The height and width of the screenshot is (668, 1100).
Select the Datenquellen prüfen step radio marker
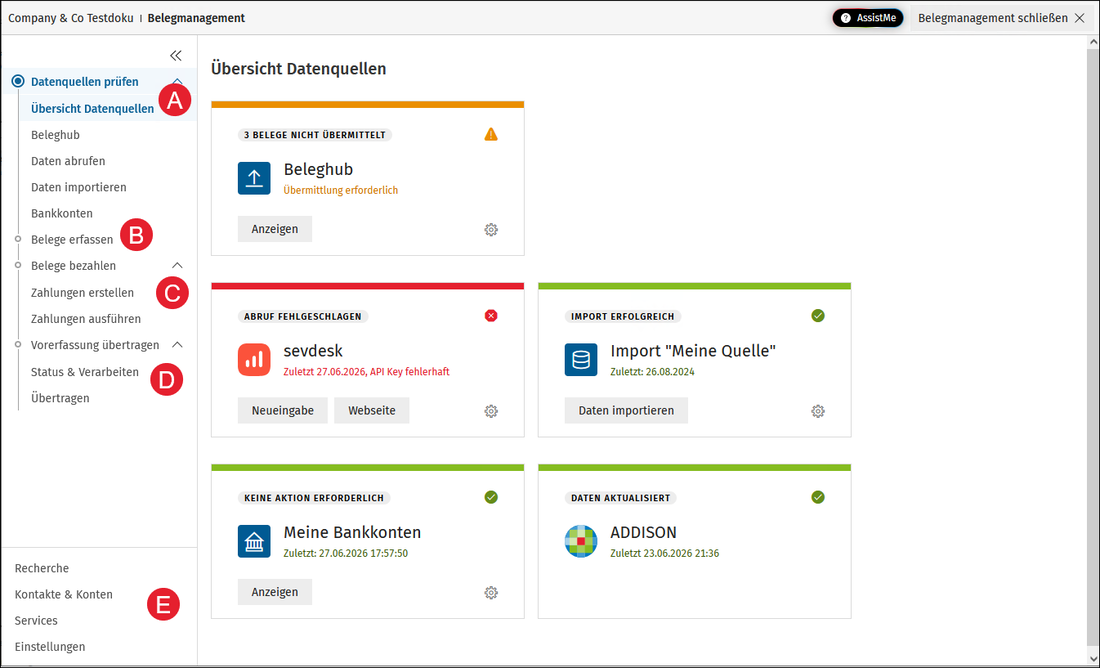point(18,81)
